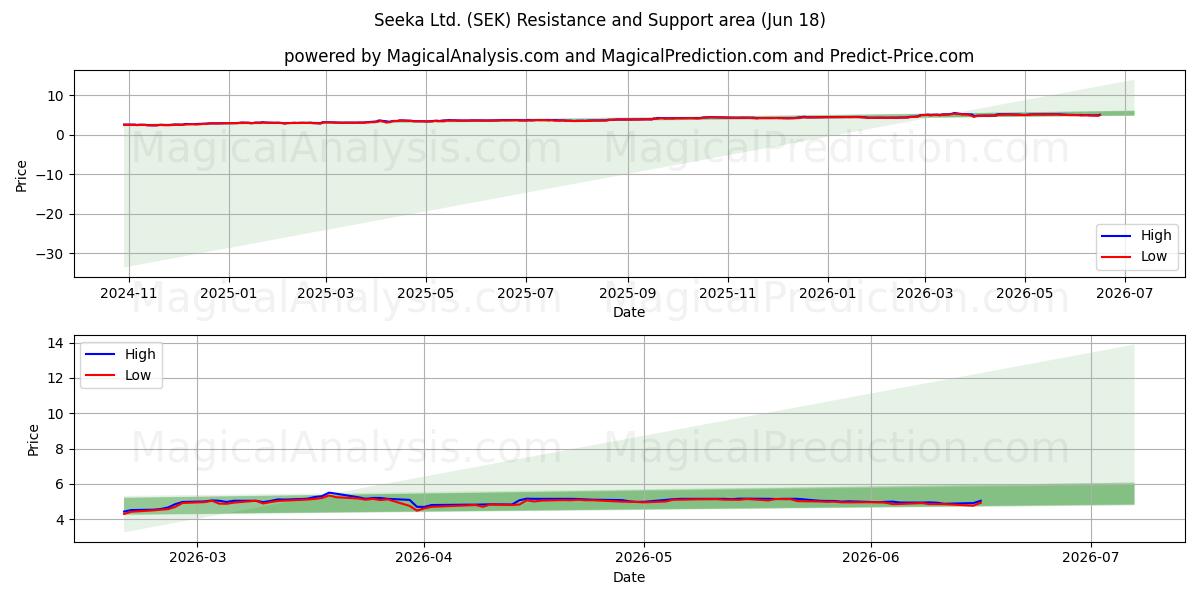
Task: Click the '2025-07' date tick label
Action: click(x=526, y=293)
